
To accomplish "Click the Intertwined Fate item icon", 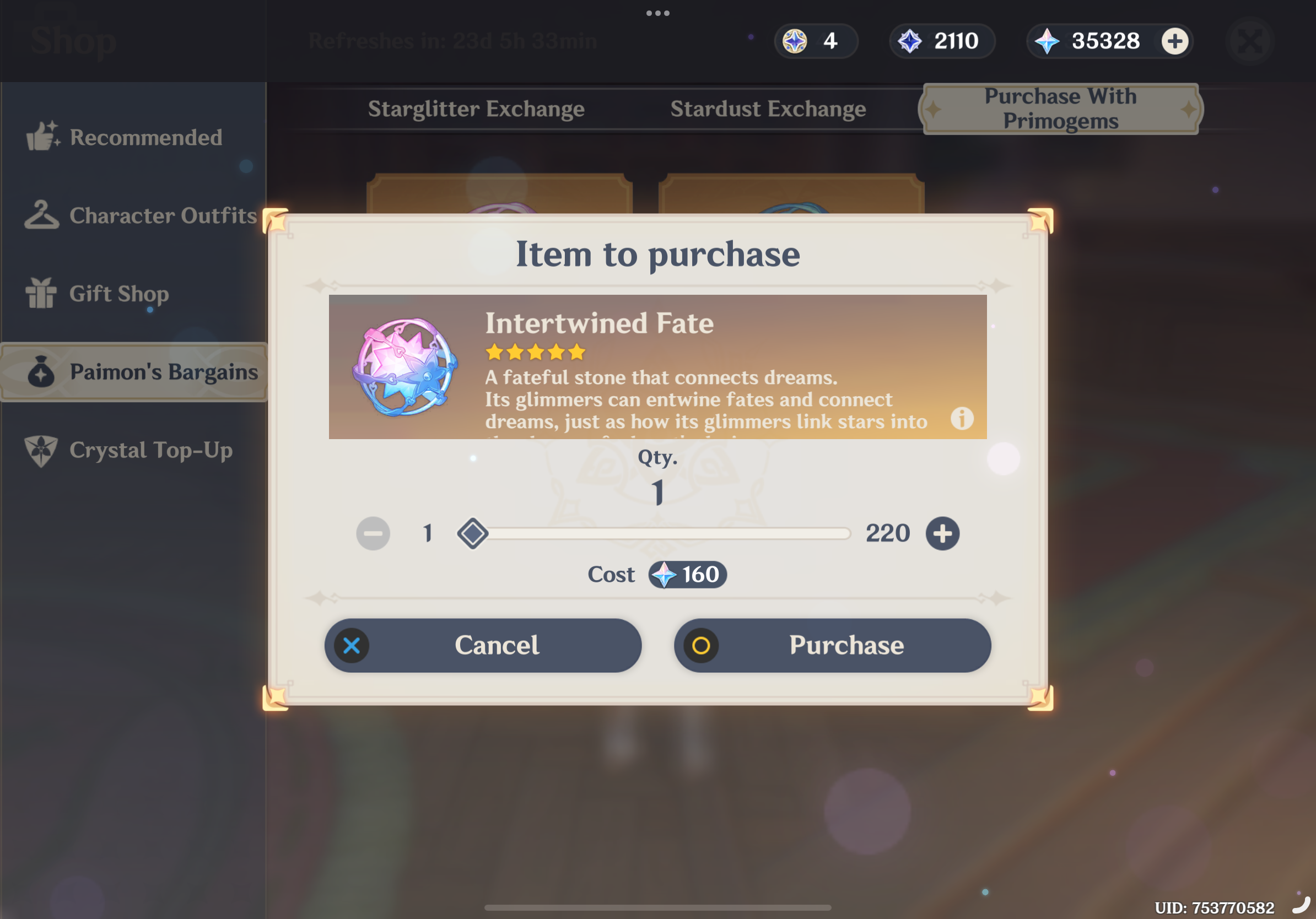I will (404, 367).
